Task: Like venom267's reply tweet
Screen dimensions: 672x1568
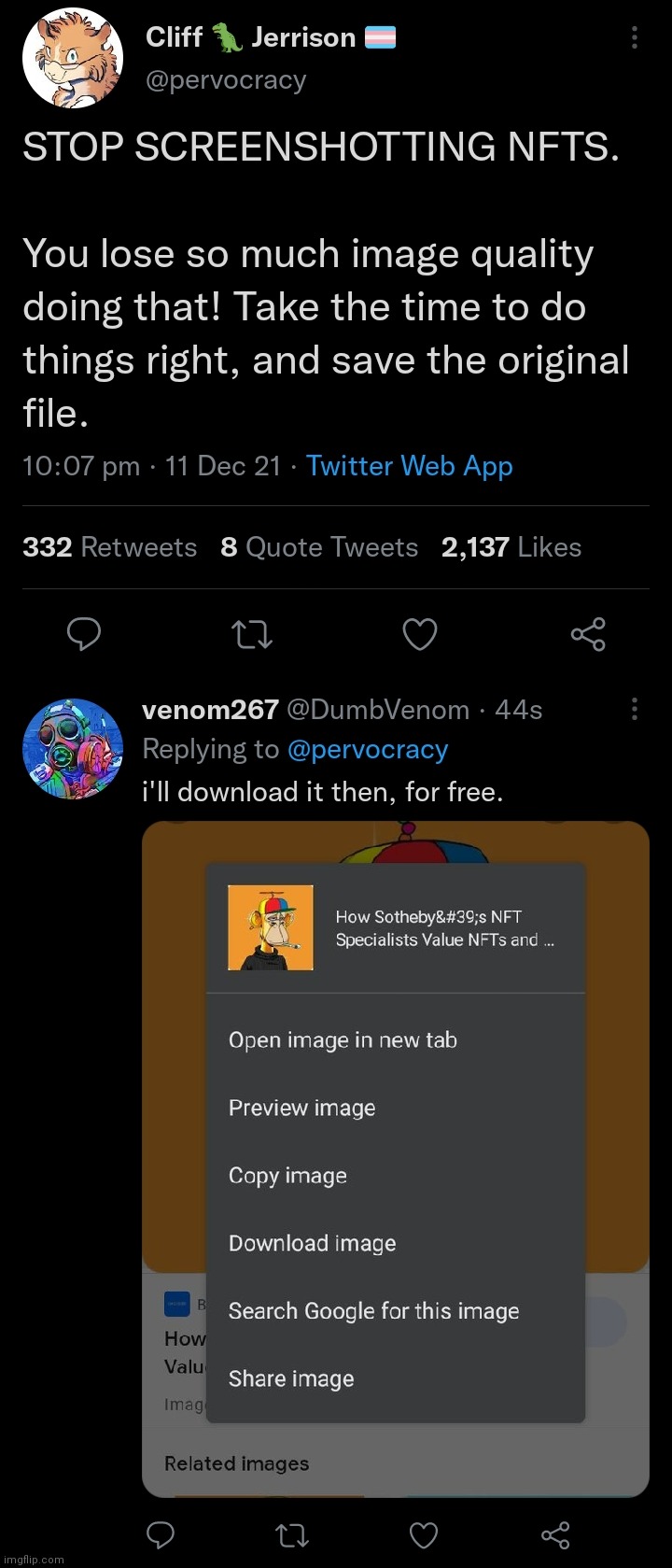Action: point(424,1534)
